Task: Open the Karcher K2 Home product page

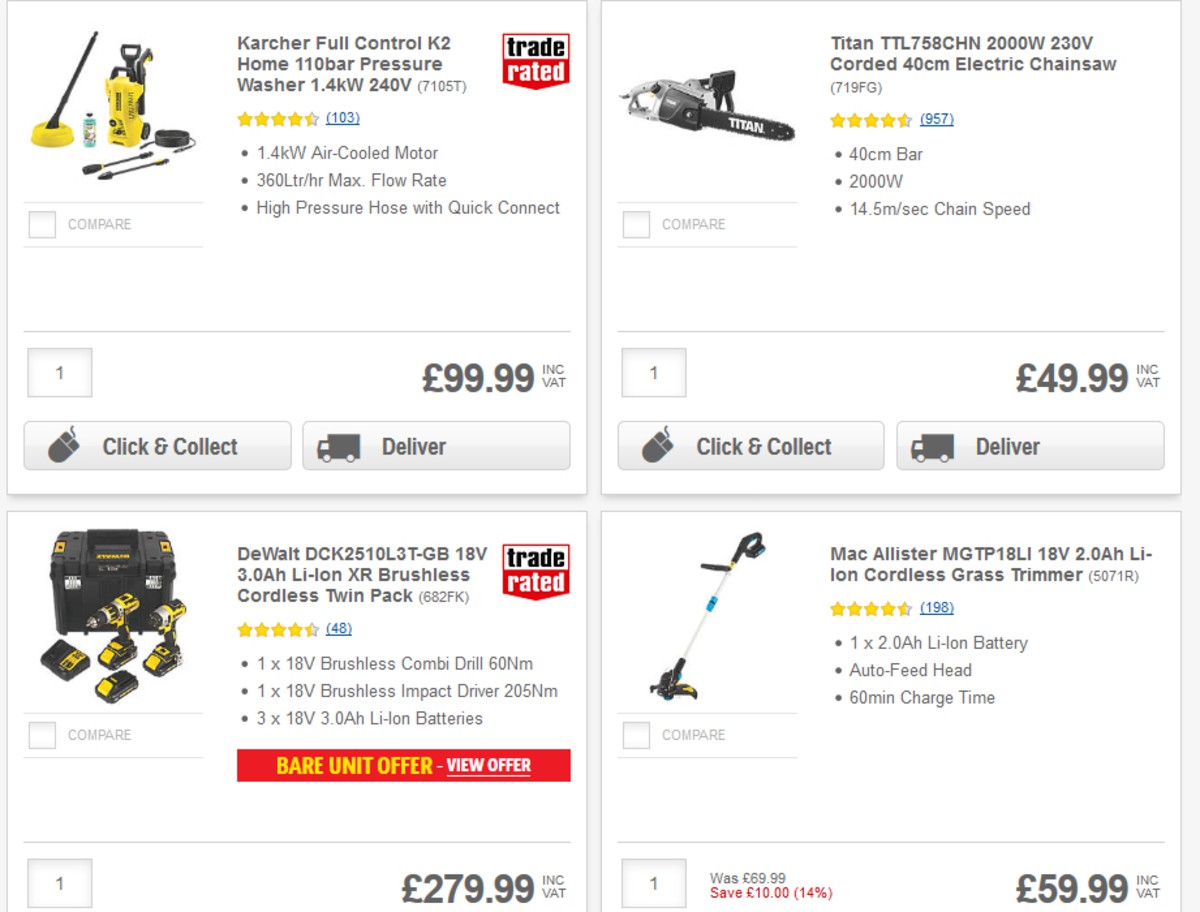Action: click(x=342, y=64)
